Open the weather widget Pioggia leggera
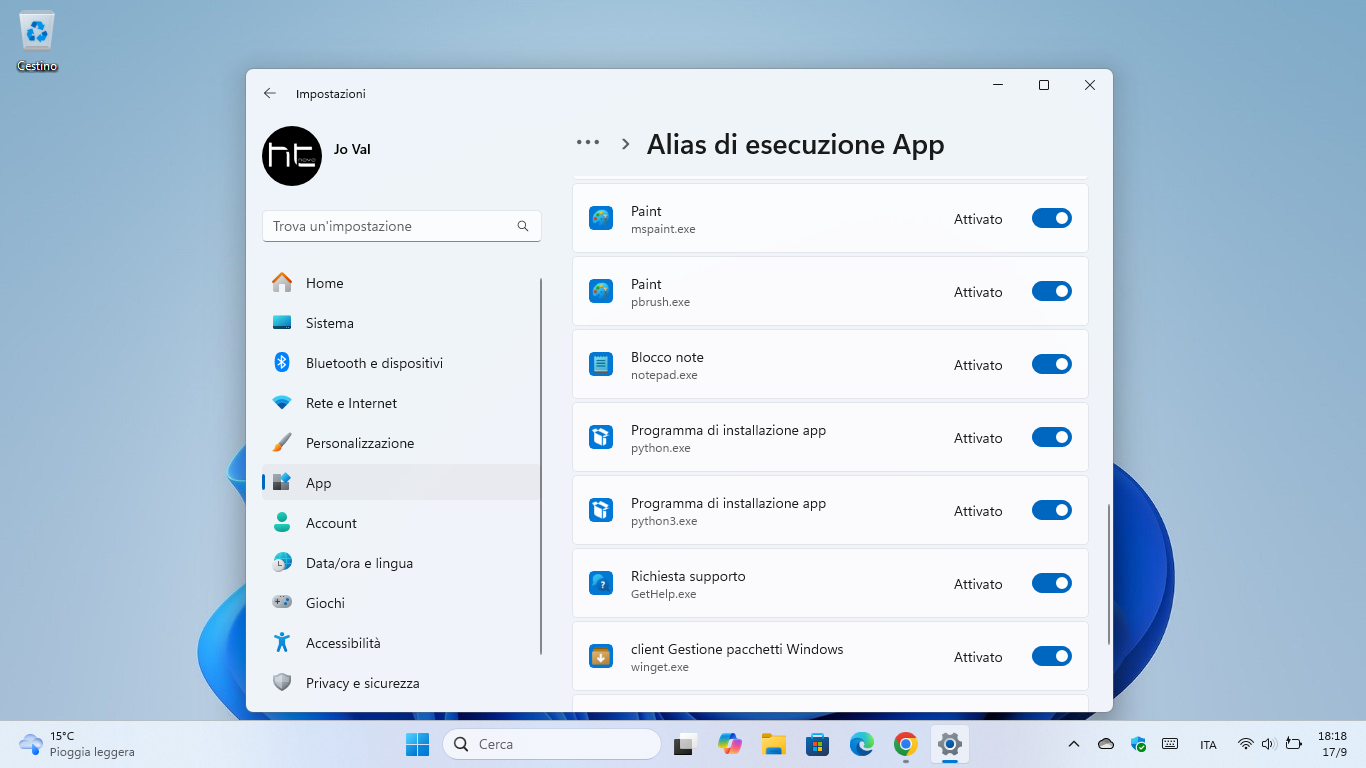Viewport: 1366px width, 768px height. (x=77, y=744)
